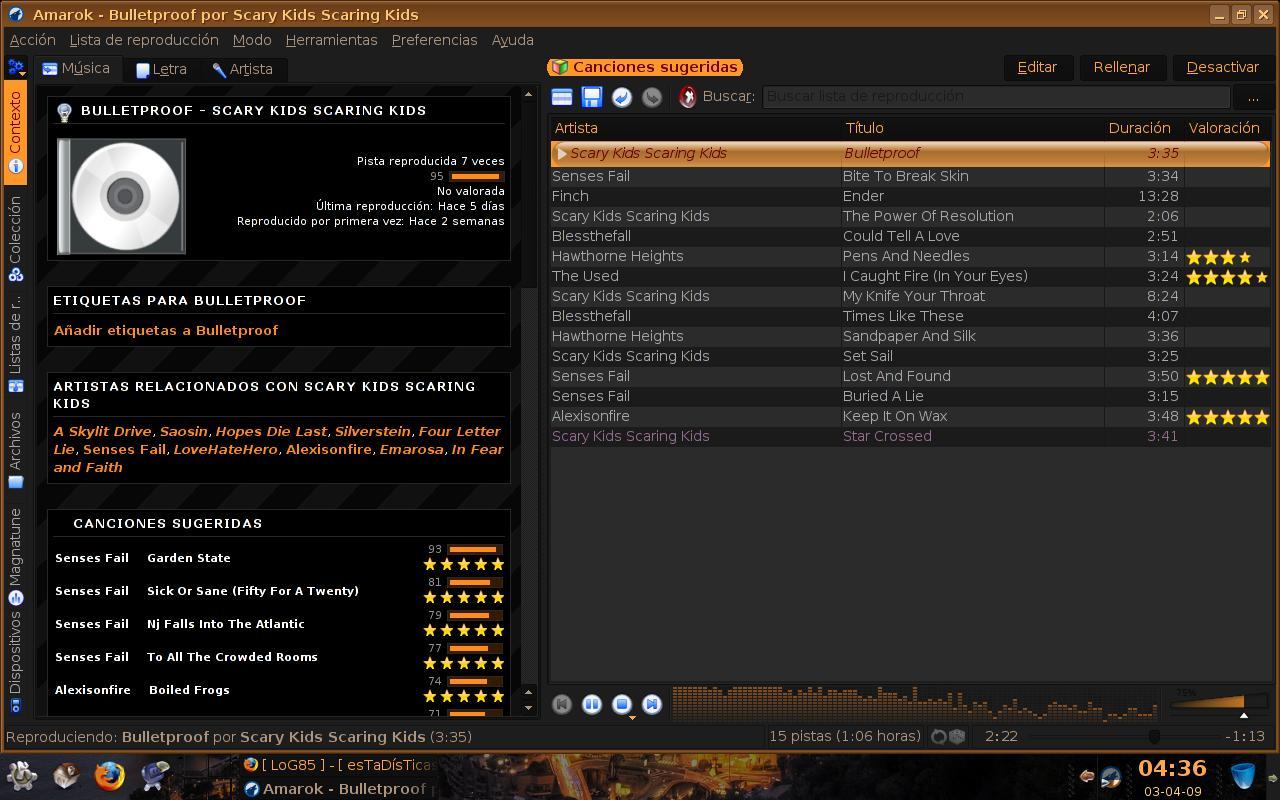Viewport: 1280px width, 800px height.
Task: Open the Preferencias menu
Action: coord(434,40)
